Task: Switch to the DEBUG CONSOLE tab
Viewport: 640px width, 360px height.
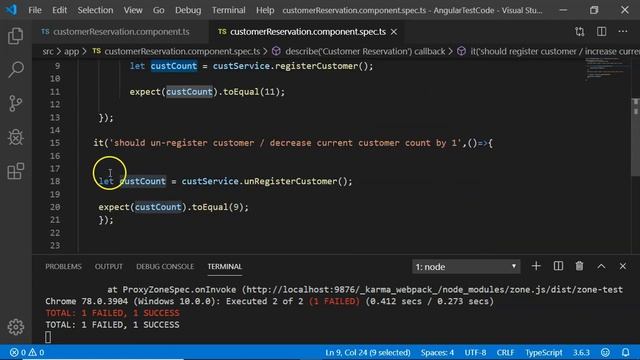Action: click(x=165, y=267)
